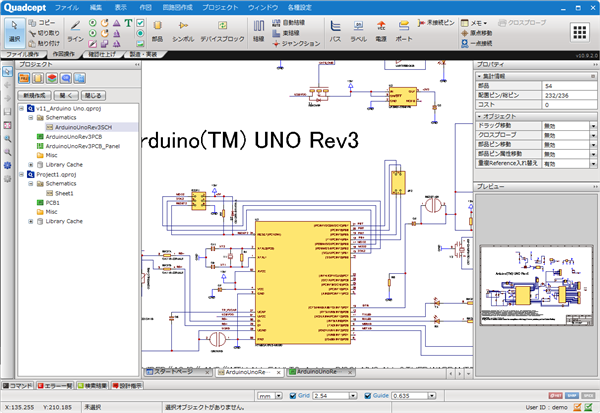Screen dimensions: 600x413
Task: Click the blue speech-bubble icon in project panel
Action: 66,78
